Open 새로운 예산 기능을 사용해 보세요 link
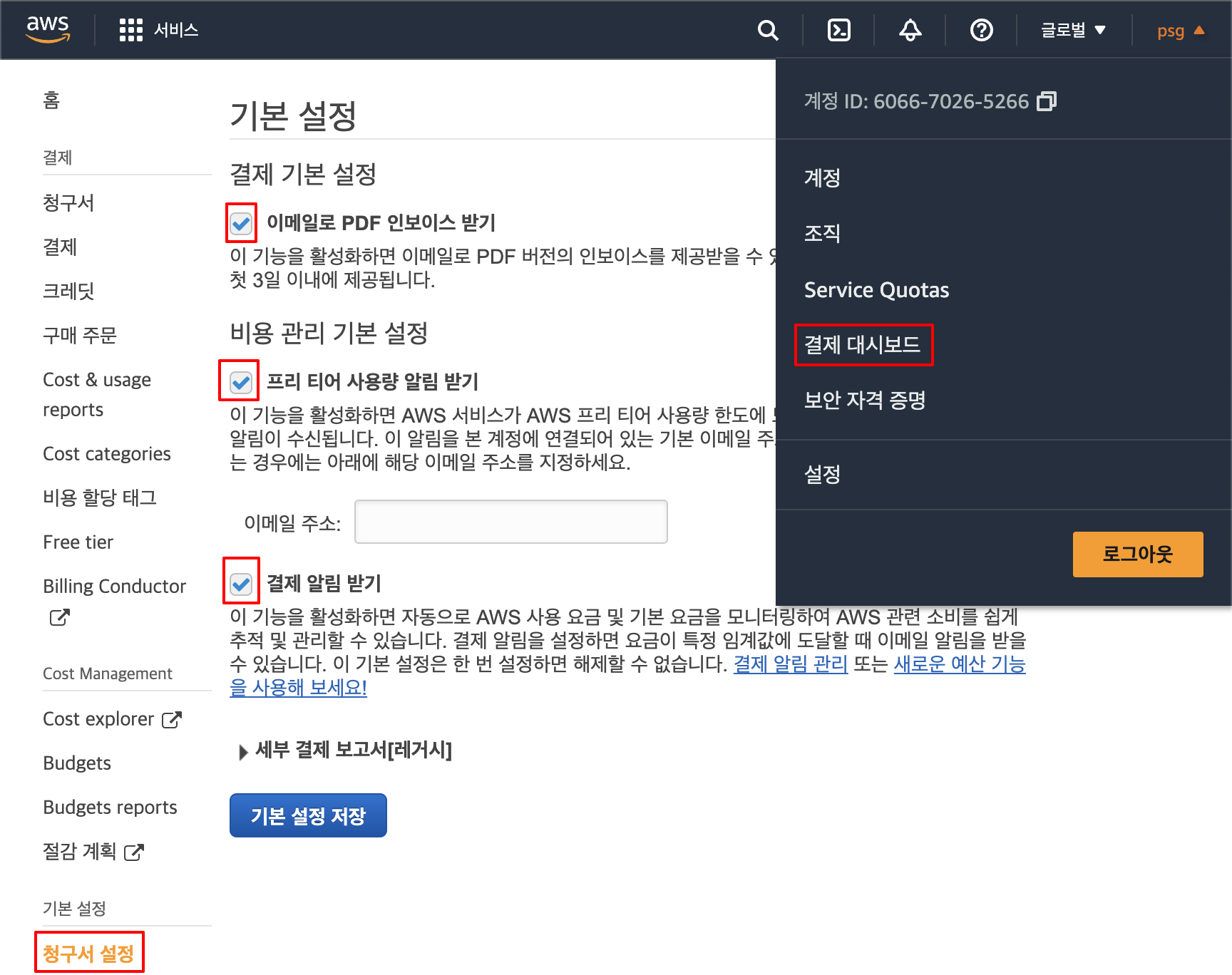This screenshot has height=975, width=1232. coord(959,664)
